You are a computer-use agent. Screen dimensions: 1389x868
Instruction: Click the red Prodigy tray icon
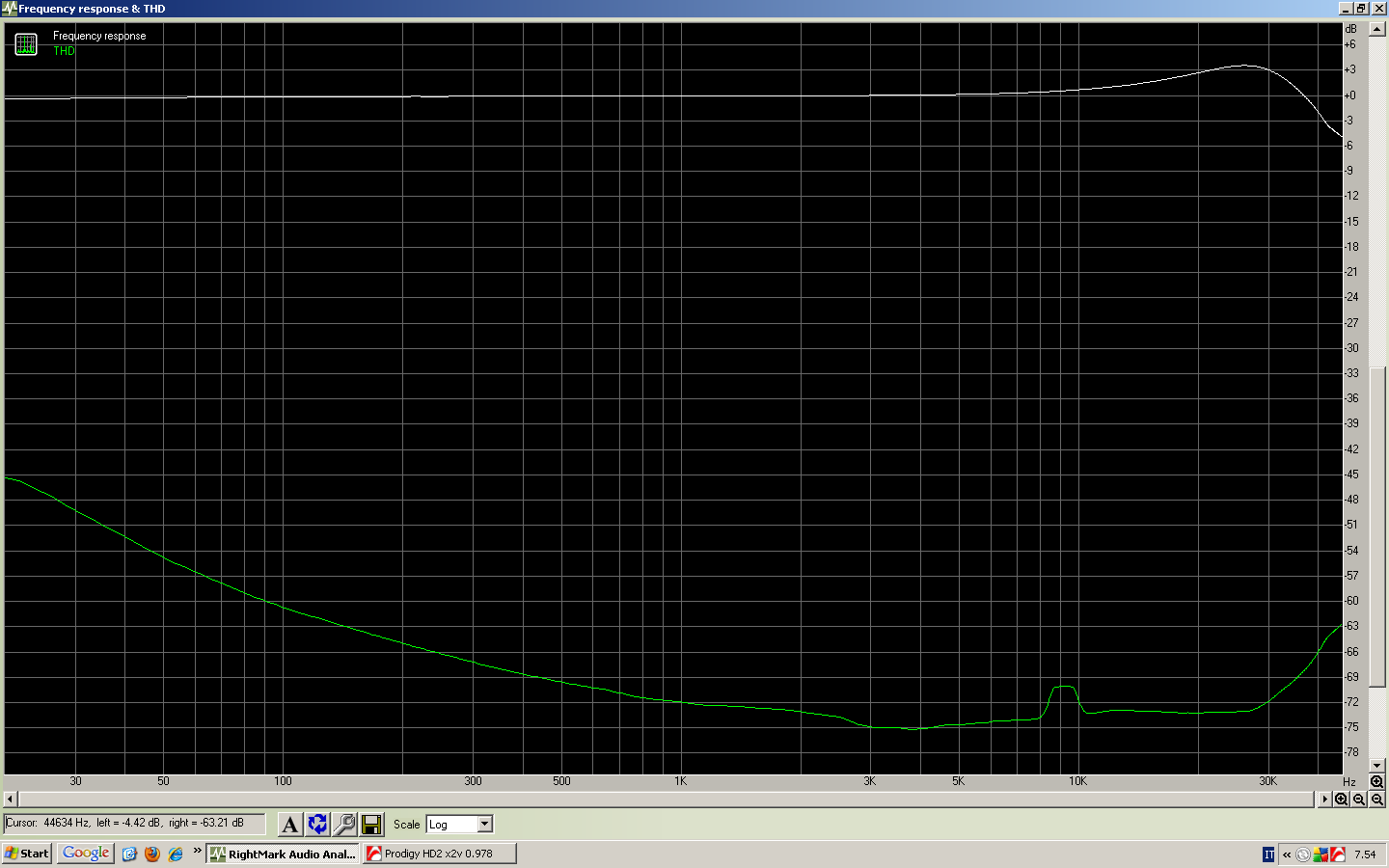tap(1338, 854)
